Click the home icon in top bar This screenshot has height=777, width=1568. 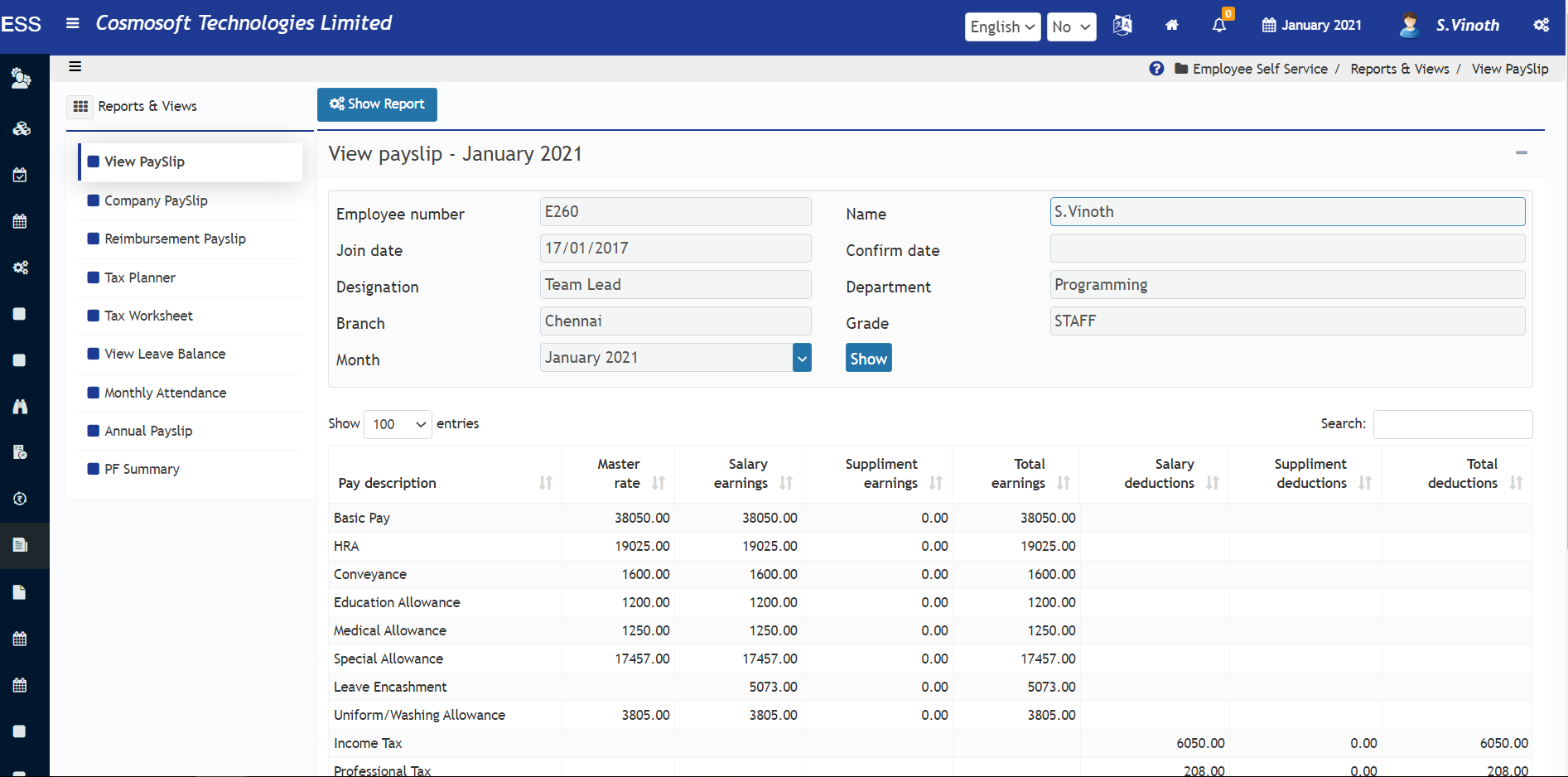(1171, 26)
